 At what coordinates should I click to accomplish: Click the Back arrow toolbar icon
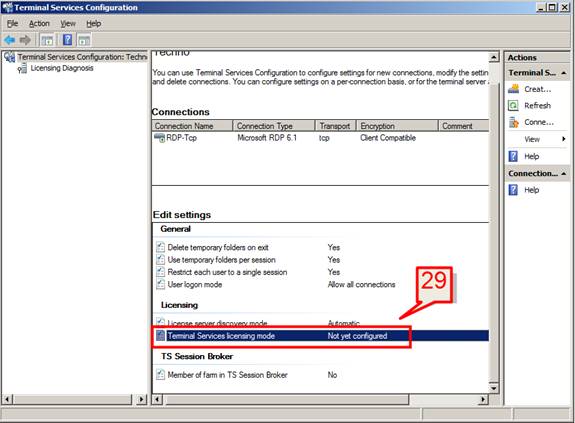[10, 40]
